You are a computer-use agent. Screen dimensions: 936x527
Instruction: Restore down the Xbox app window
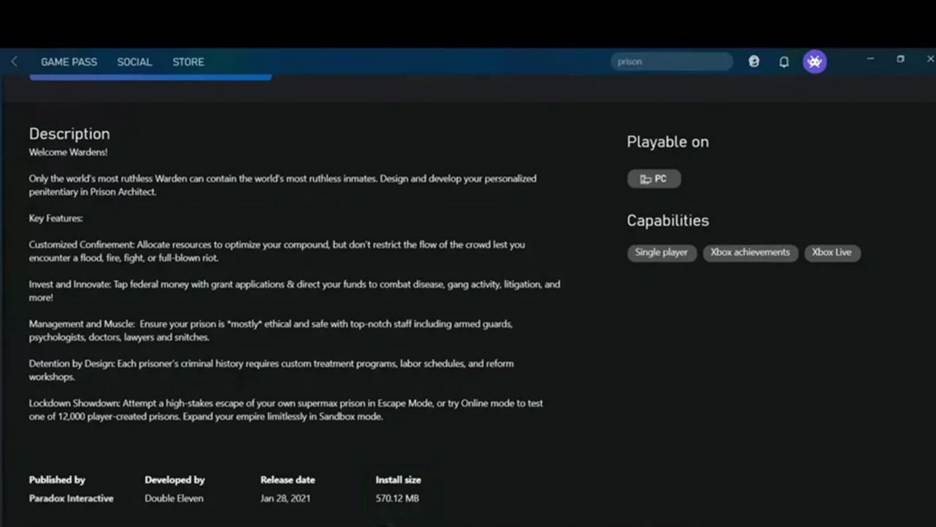[900, 59]
